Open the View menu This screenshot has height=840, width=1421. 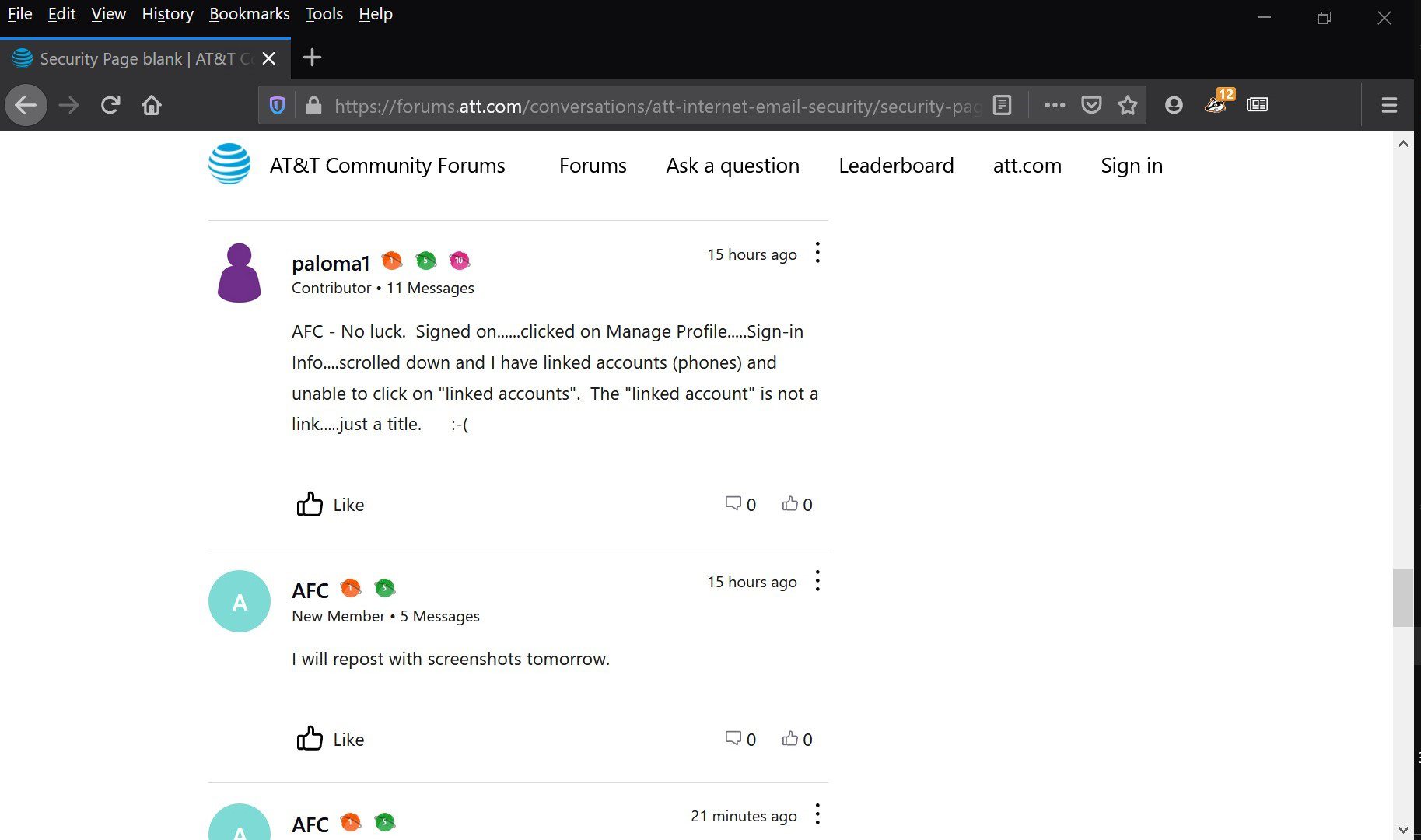[x=108, y=14]
